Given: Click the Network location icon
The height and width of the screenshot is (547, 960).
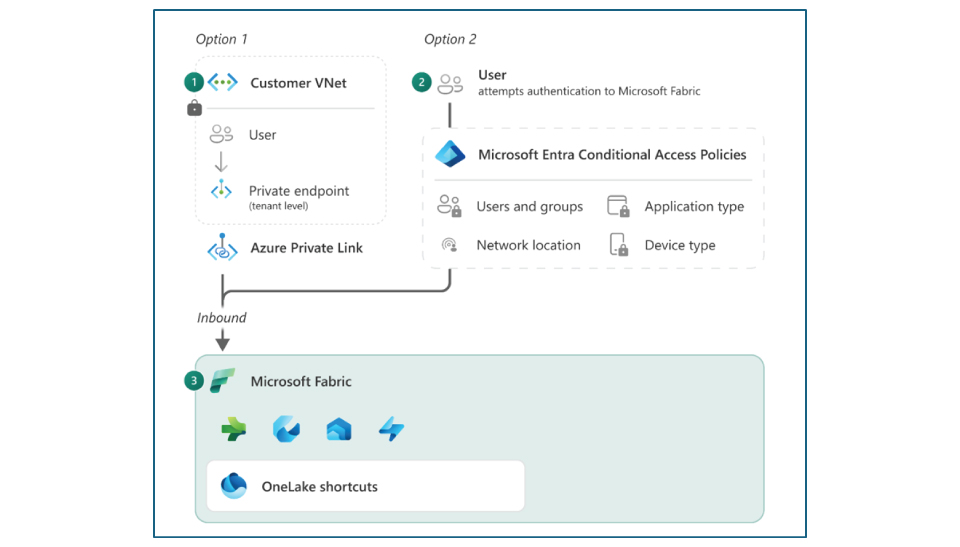Looking at the screenshot, I should click(450, 245).
